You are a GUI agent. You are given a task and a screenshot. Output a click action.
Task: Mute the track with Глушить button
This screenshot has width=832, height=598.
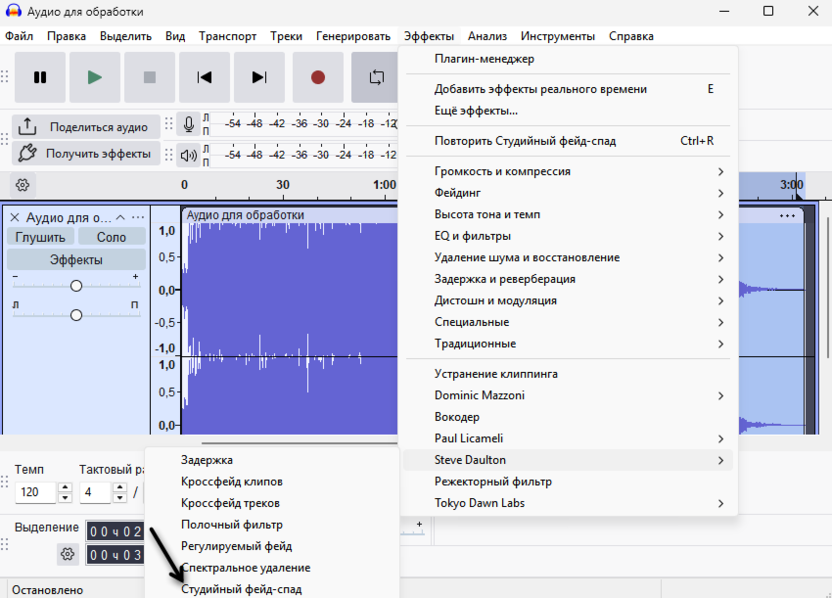point(40,237)
